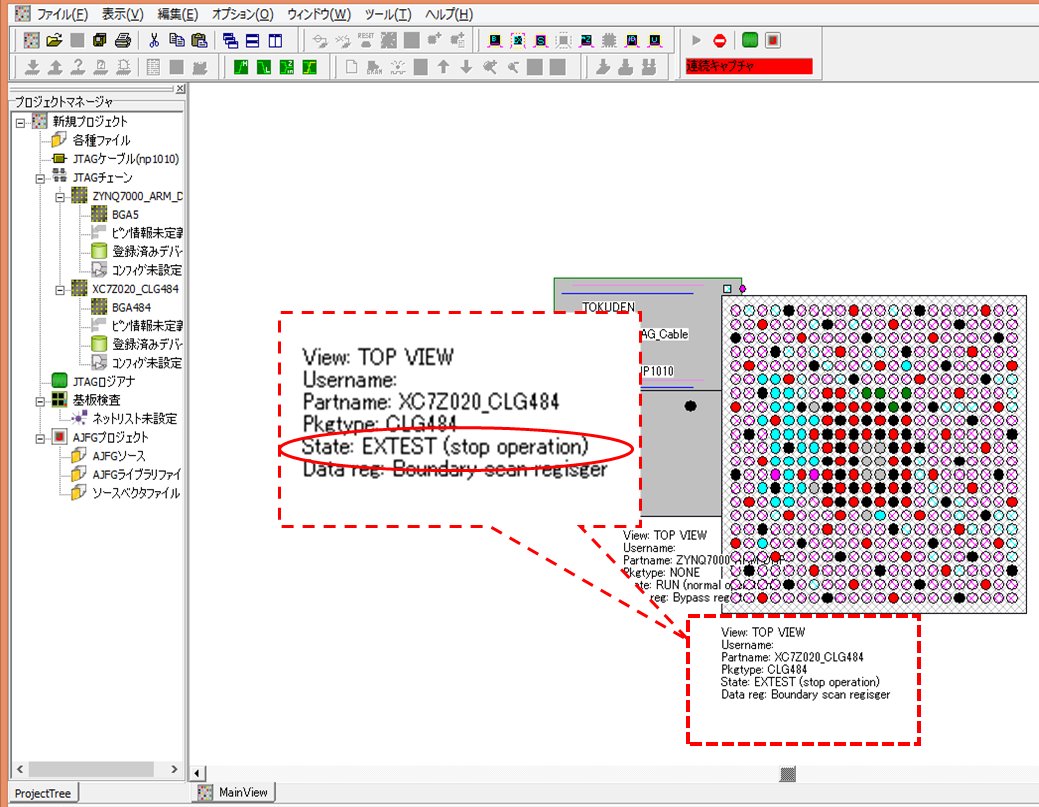The height and width of the screenshot is (807, 1039).
Task: Click the Print toolbar icon
Action: (122, 41)
